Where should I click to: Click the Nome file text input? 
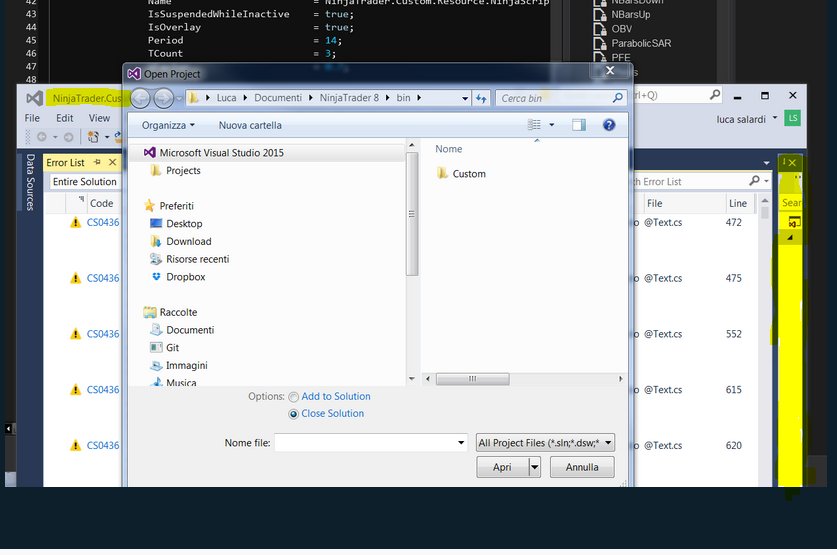pos(365,443)
